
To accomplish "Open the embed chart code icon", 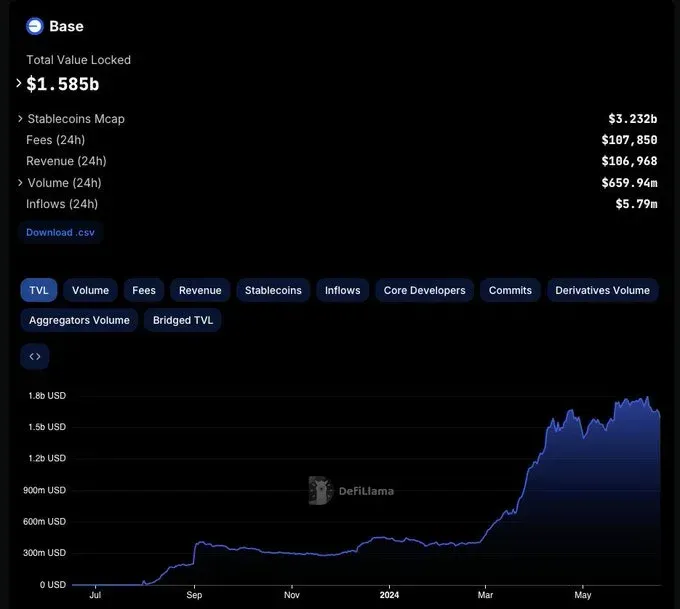I will point(35,357).
